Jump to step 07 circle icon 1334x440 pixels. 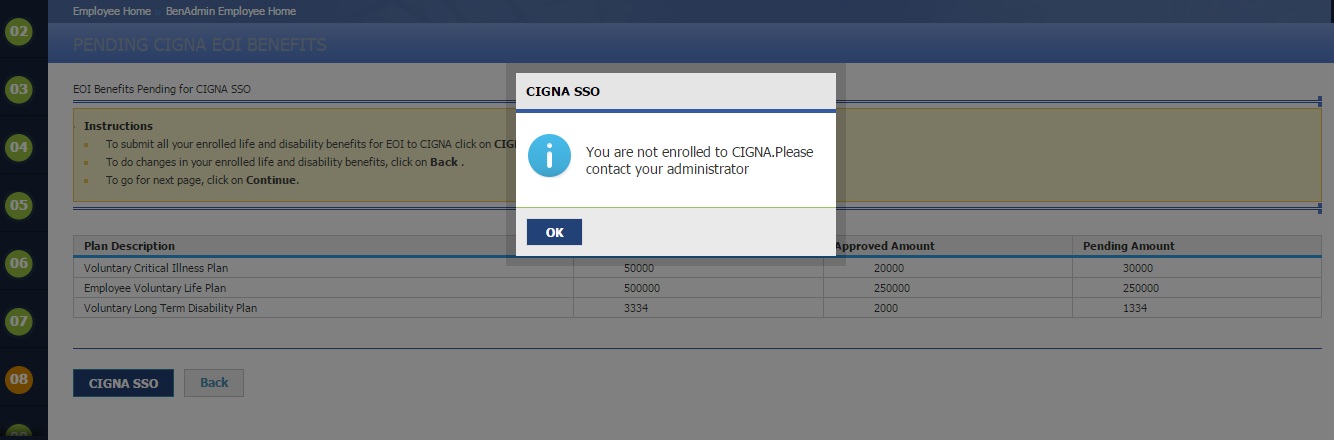[x=19, y=322]
